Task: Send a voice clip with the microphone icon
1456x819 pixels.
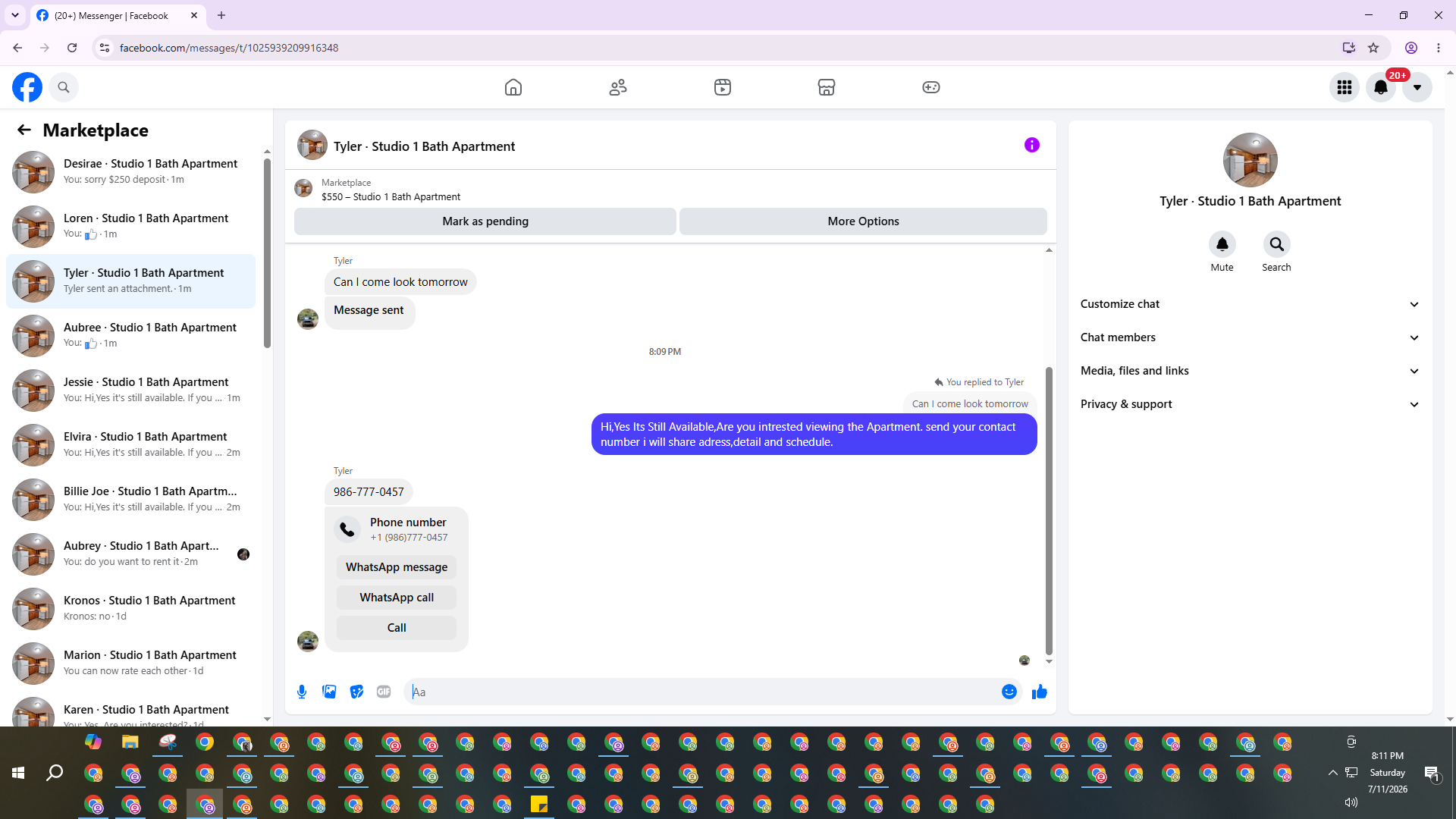Action: click(x=302, y=692)
